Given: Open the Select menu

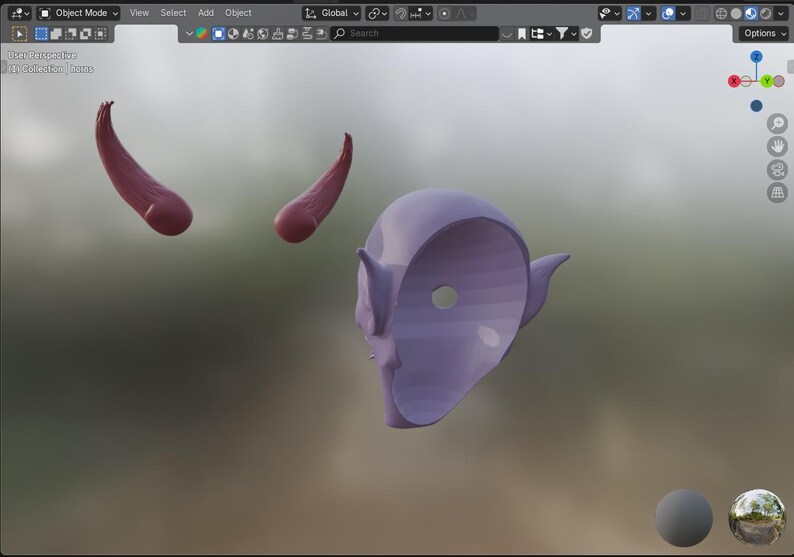Looking at the screenshot, I should point(173,13).
